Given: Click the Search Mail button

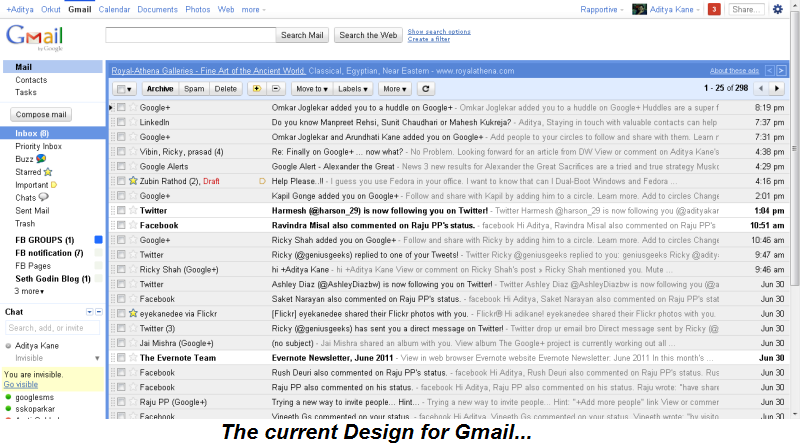Looking at the screenshot, I should click(x=302, y=35).
